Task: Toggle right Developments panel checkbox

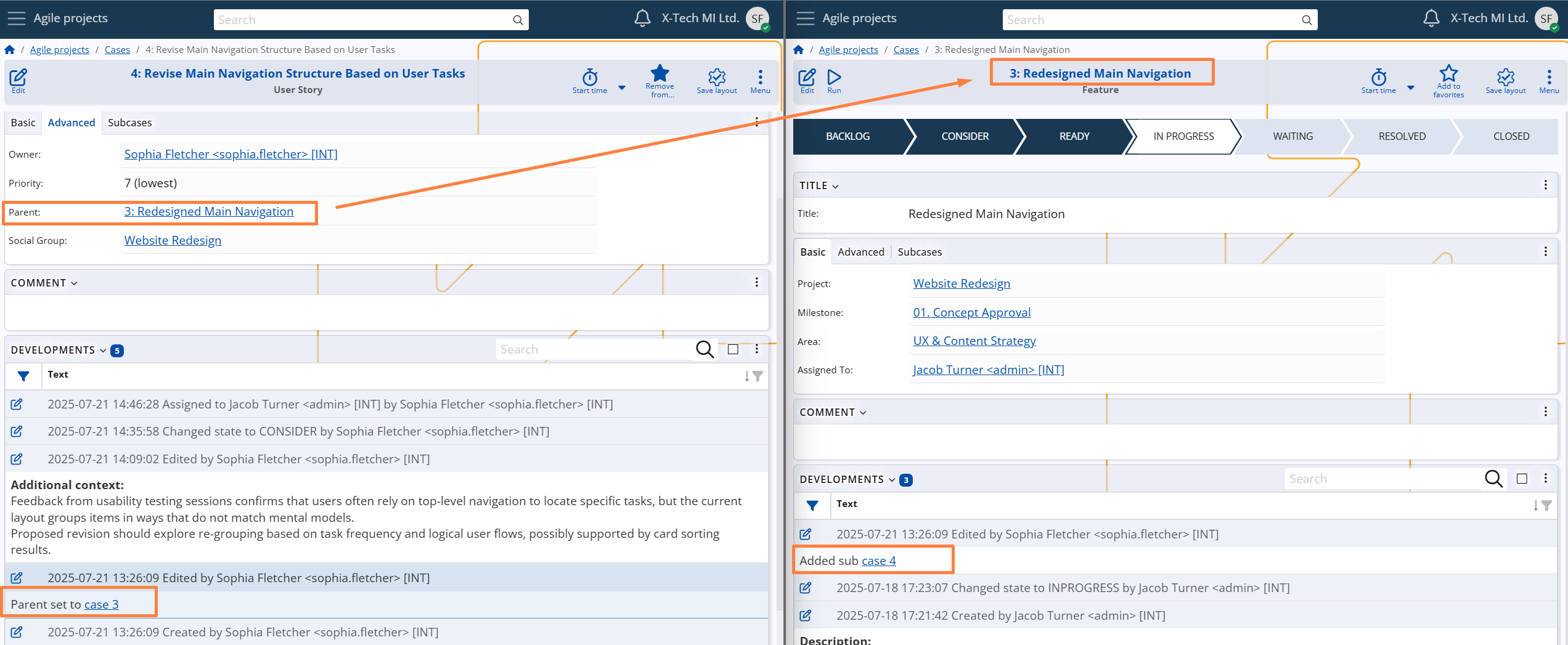Action: (x=1522, y=479)
